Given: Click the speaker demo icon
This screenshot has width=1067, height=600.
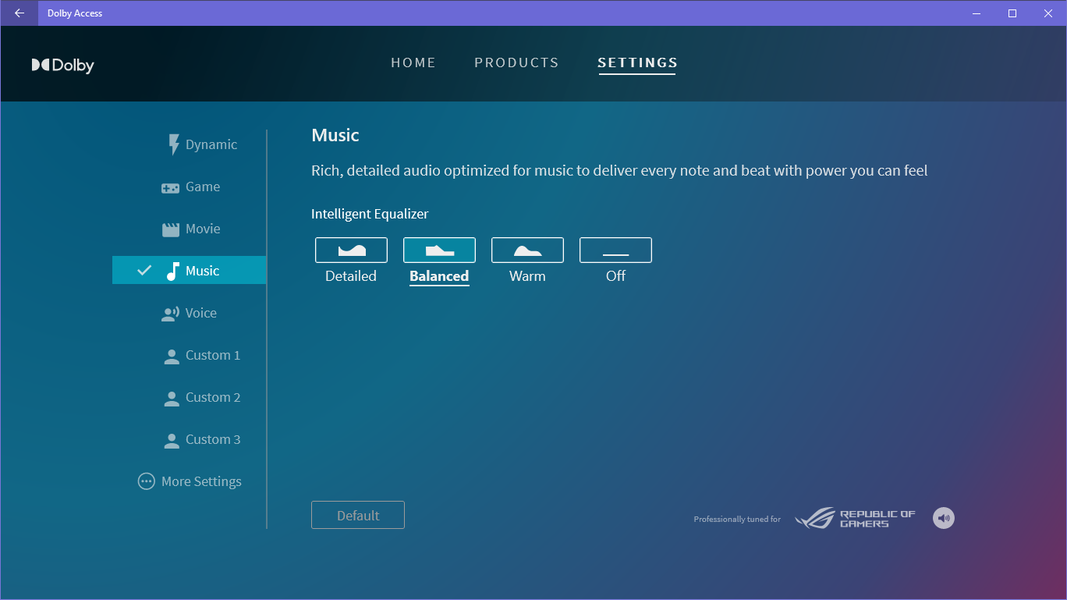Looking at the screenshot, I should click(943, 518).
